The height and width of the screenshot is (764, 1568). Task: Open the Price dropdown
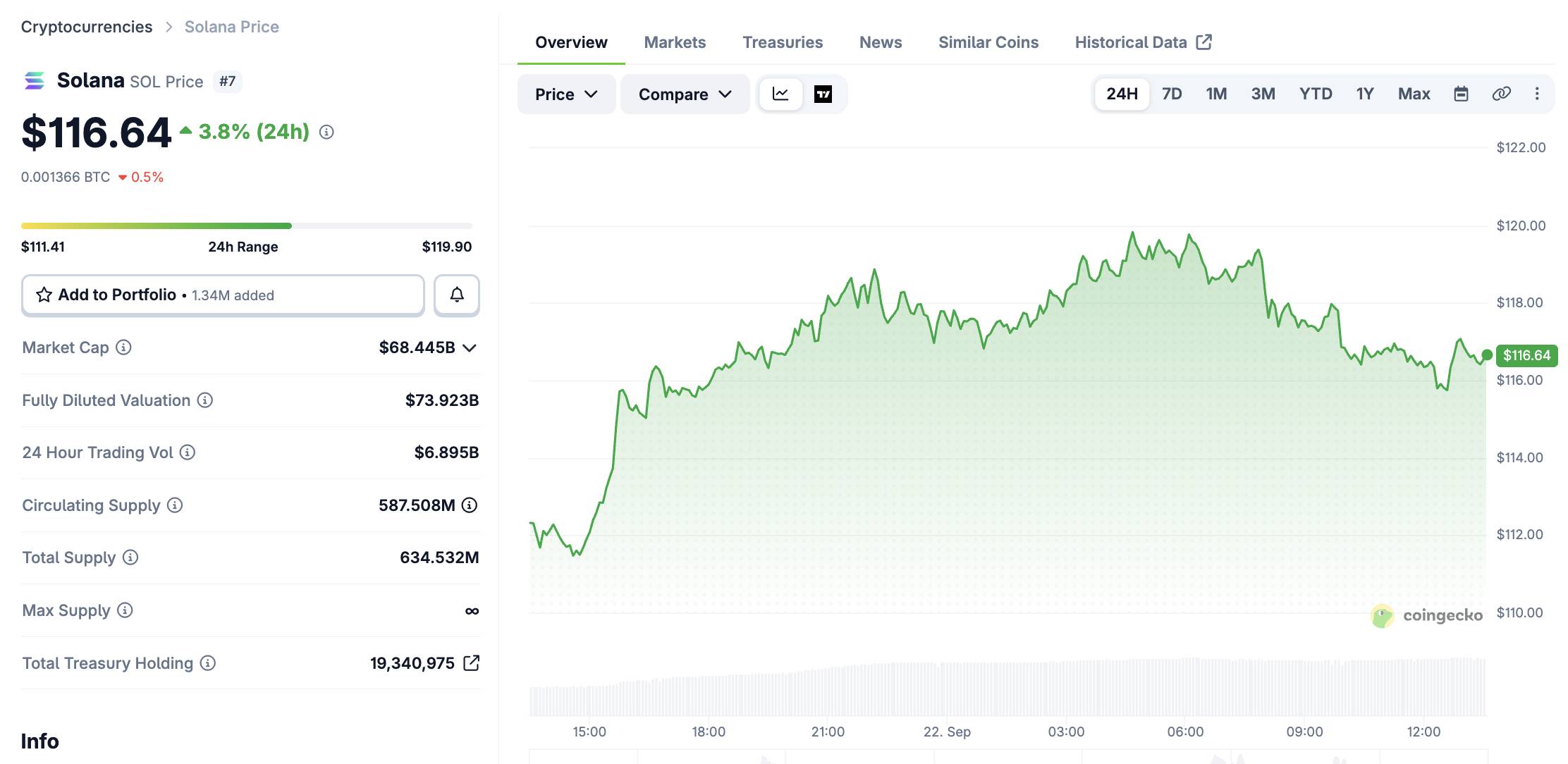coord(566,94)
